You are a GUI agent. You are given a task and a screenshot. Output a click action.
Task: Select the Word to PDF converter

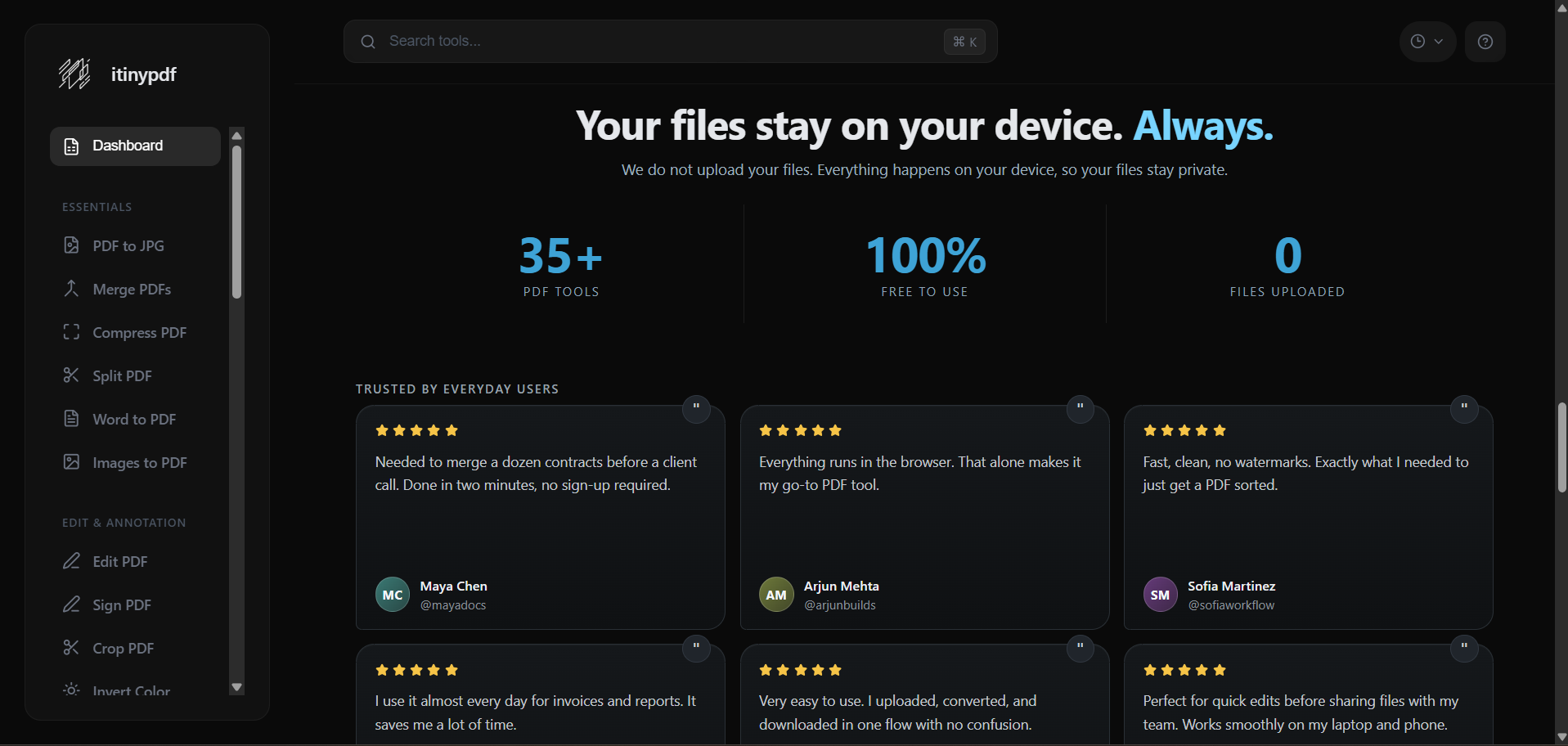(x=133, y=419)
